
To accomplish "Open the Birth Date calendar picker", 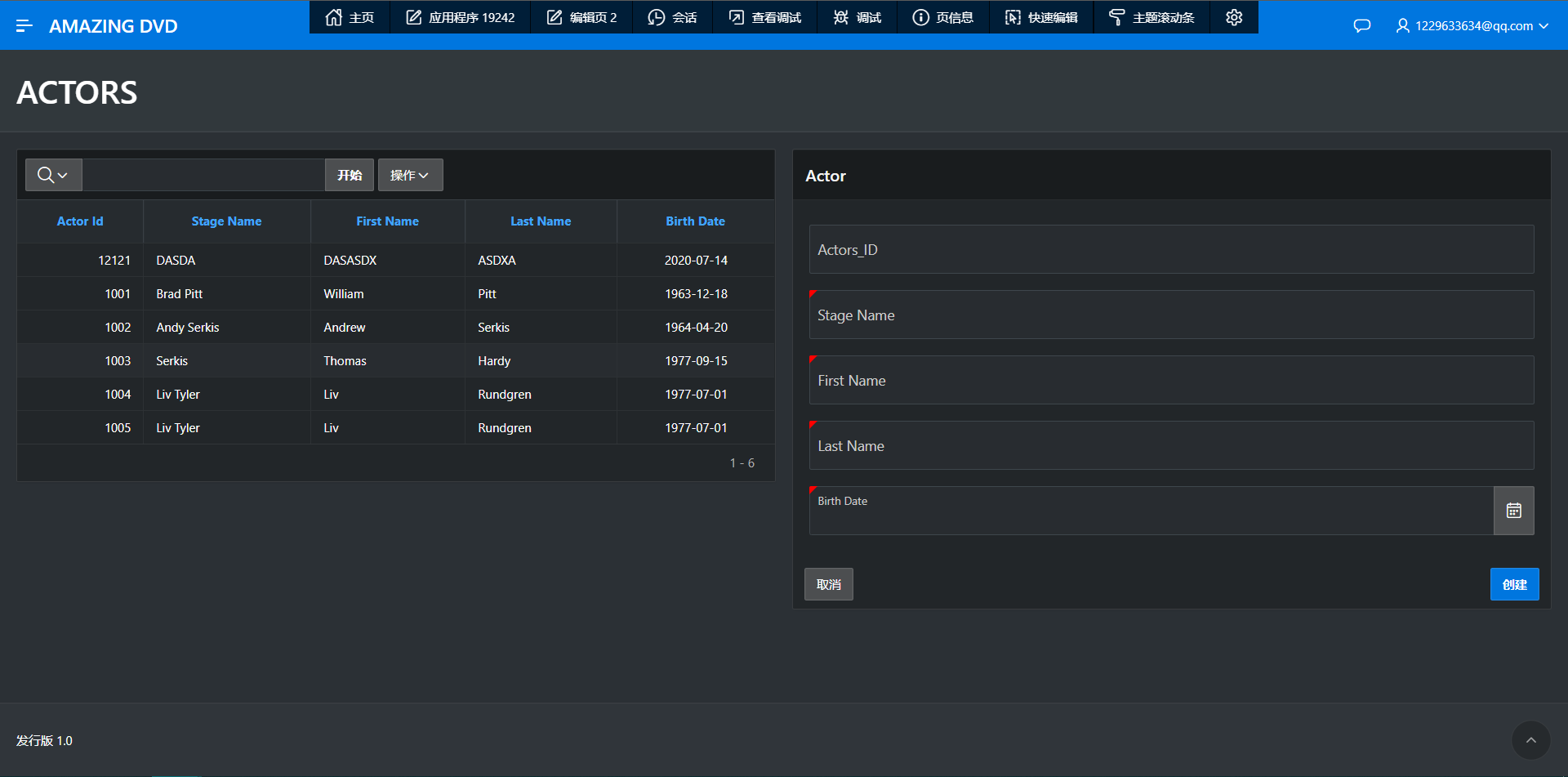I will pos(1514,511).
